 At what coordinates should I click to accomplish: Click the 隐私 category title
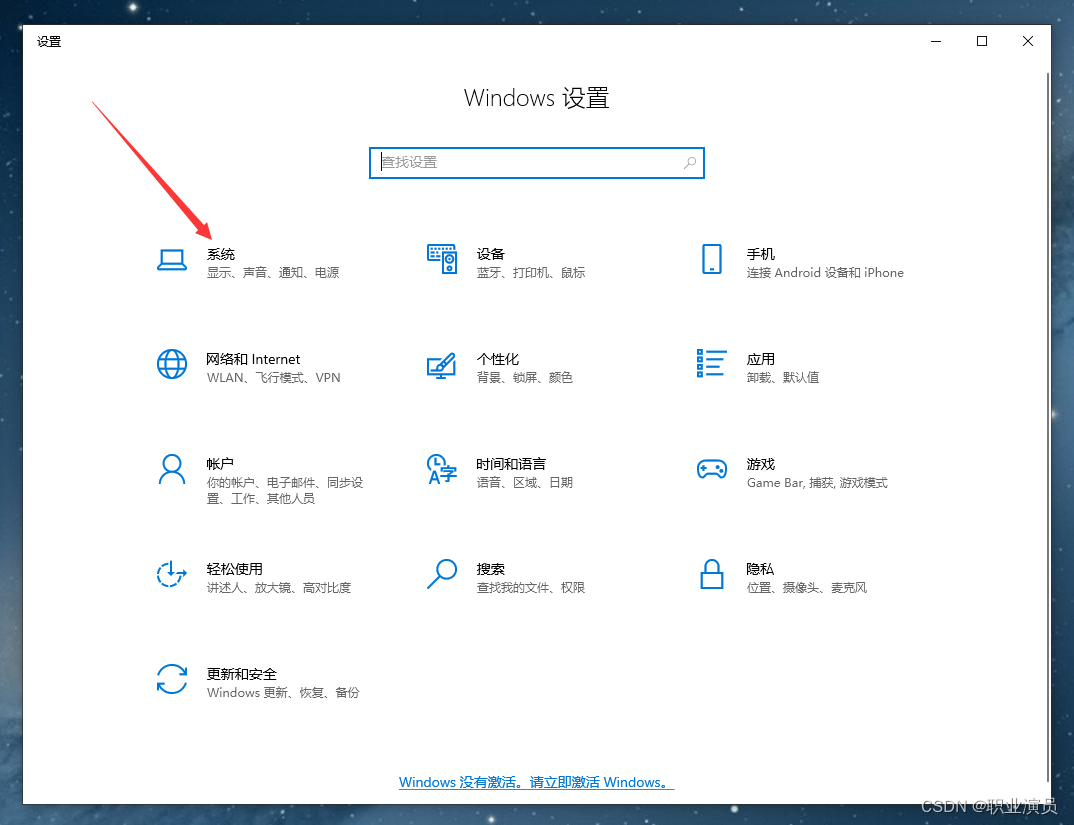coord(760,569)
